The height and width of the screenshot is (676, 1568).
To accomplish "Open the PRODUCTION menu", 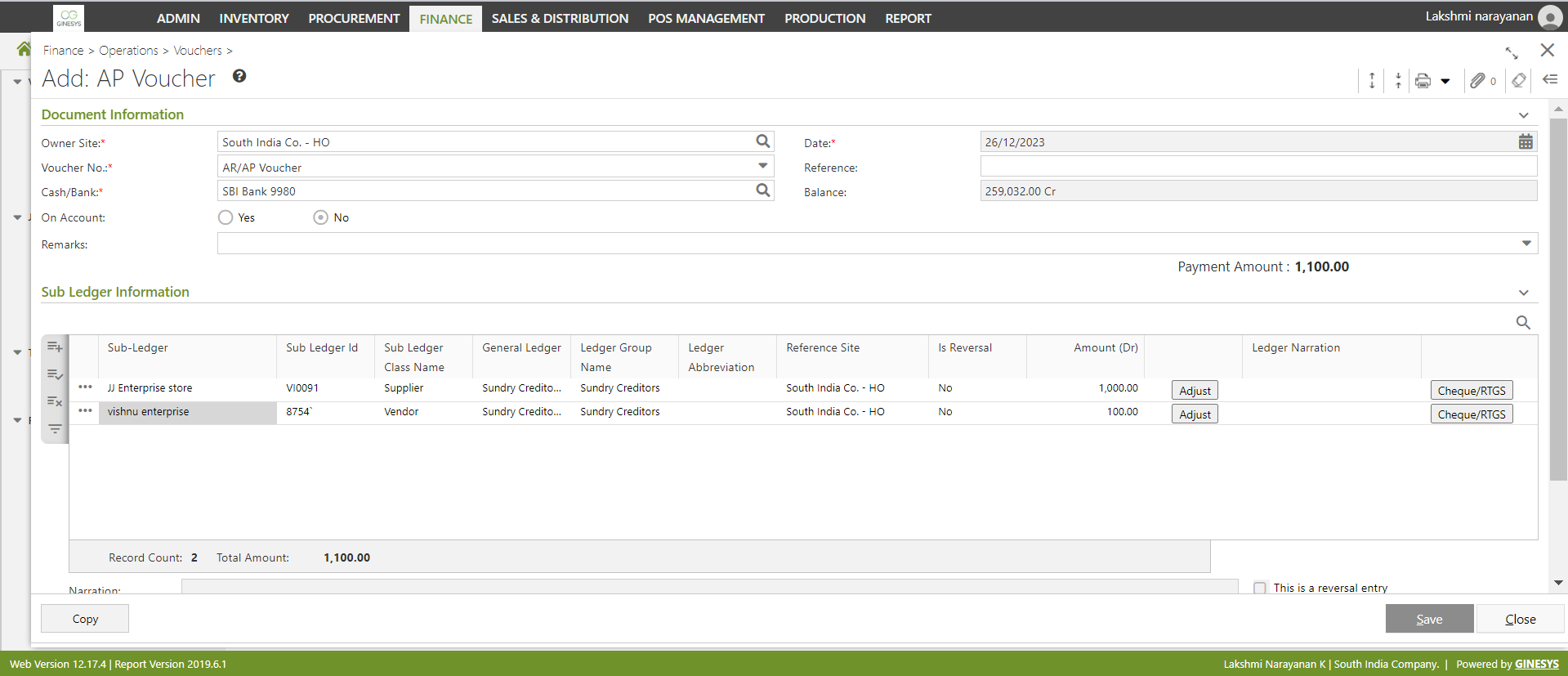I will [x=824, y=18].
